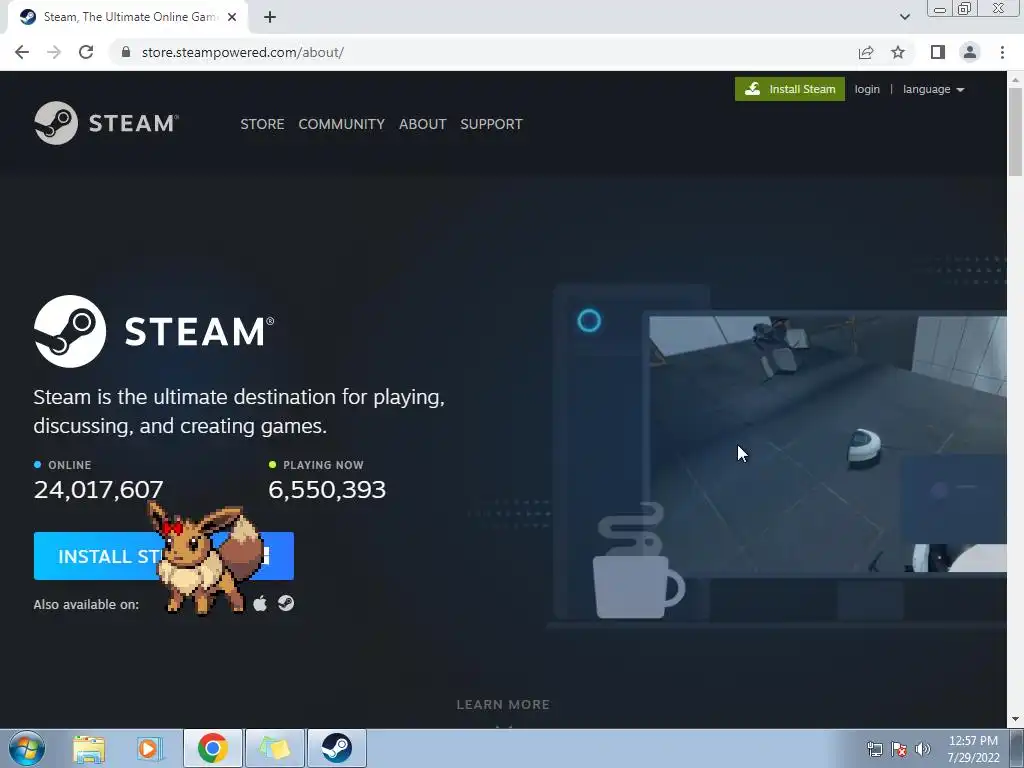Viewport: 1024px width, 768px height.
Task: Click the vertical scrollbar thumb
Action: tap(1015, 131)
